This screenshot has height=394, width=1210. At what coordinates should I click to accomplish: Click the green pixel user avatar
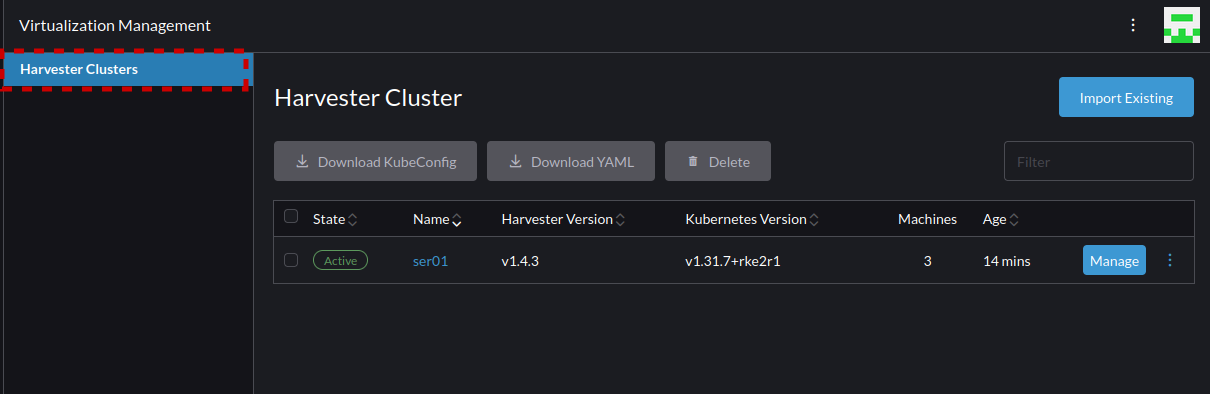click(x=1182, y=25)
